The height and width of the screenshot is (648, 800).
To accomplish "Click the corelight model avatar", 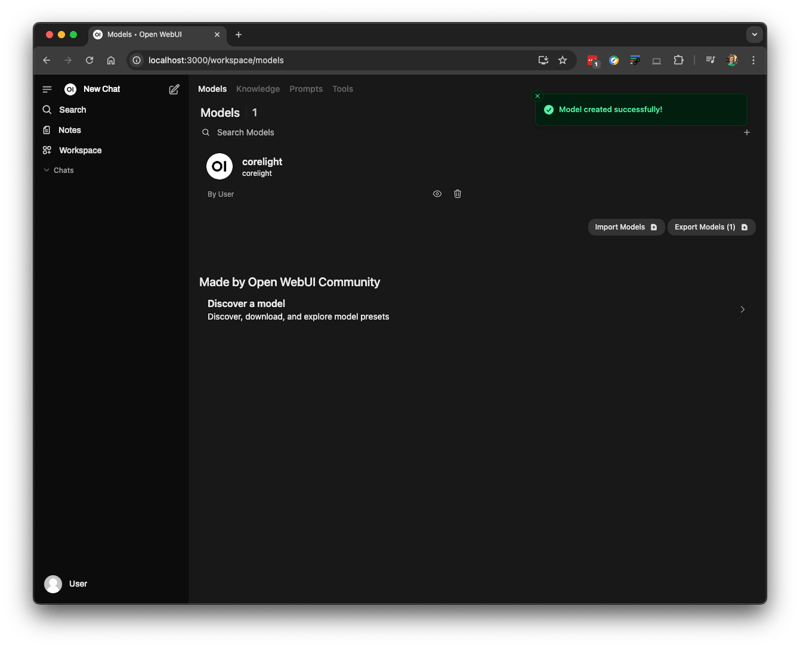I will pyautogui.click(x=219, y=166).
